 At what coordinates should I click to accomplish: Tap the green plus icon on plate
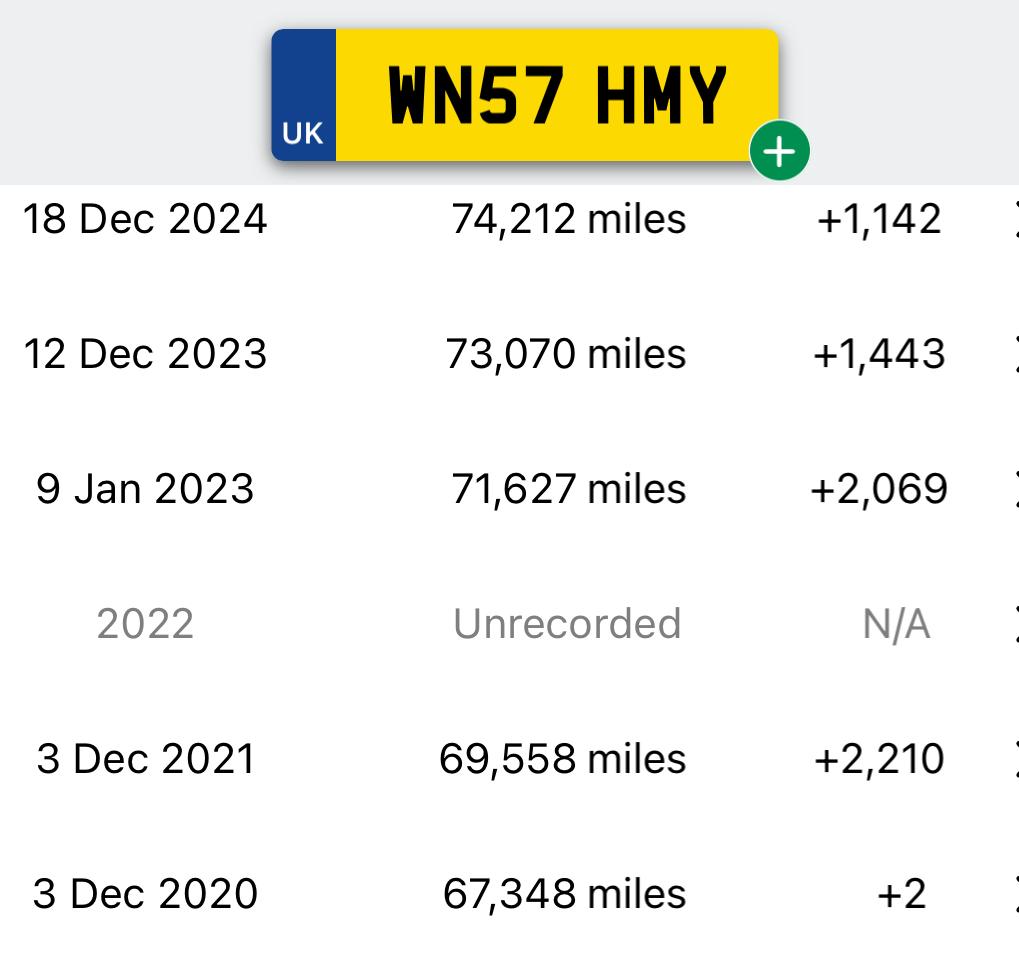[x=779, y=151]
